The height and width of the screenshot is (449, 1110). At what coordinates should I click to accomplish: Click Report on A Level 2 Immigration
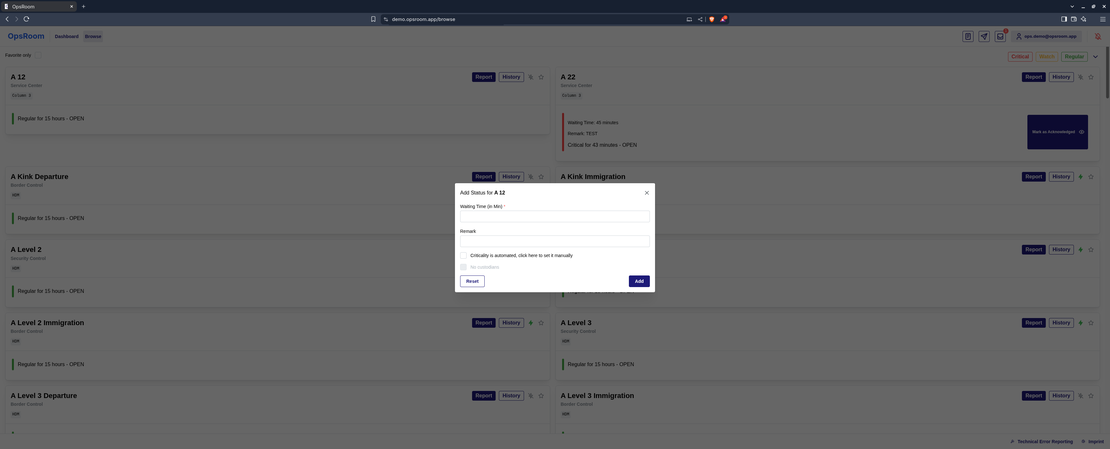coord(484,322)
